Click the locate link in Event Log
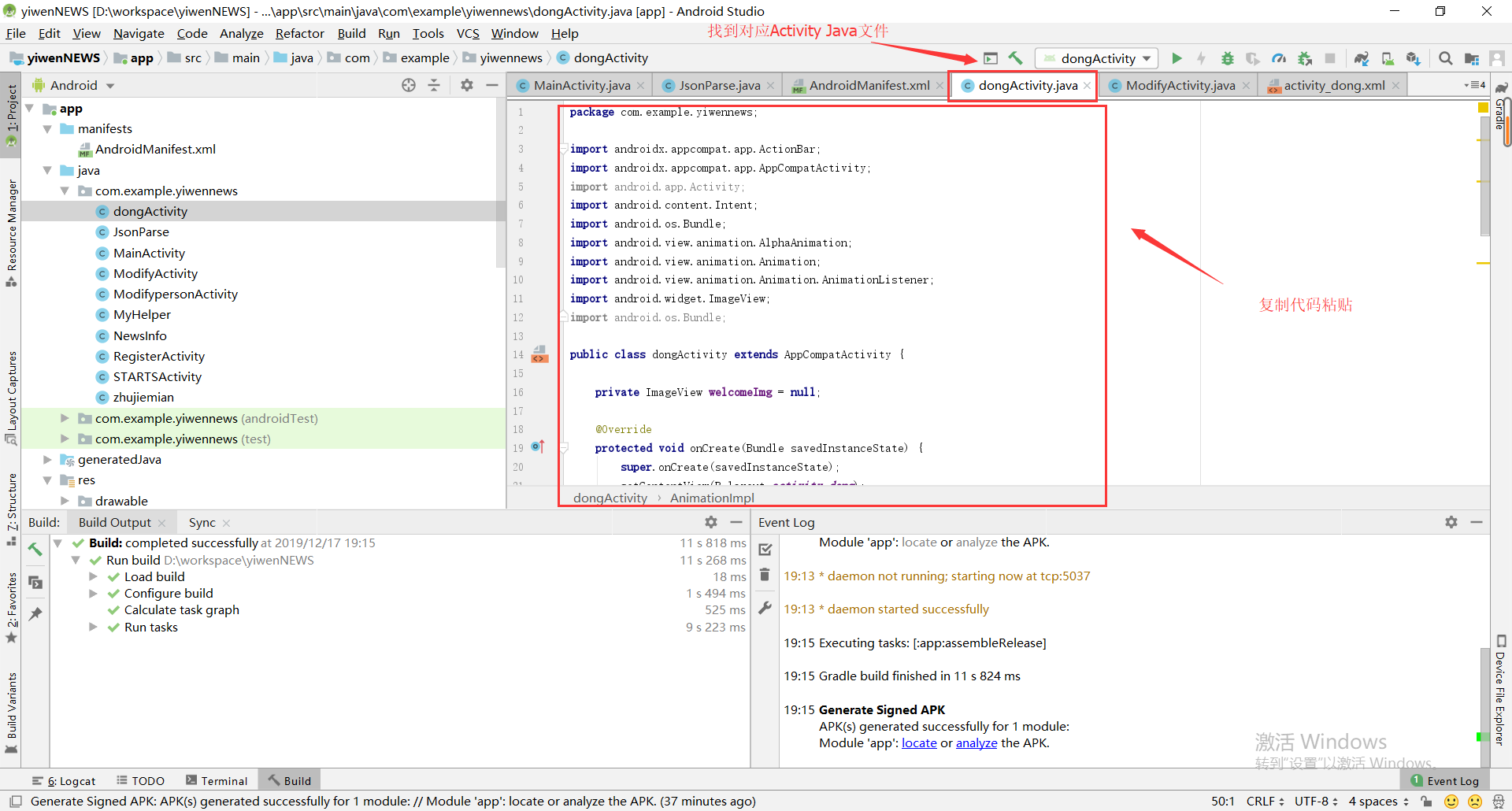This screenshot has width=1512, height=811. click(x=918, y=742)
